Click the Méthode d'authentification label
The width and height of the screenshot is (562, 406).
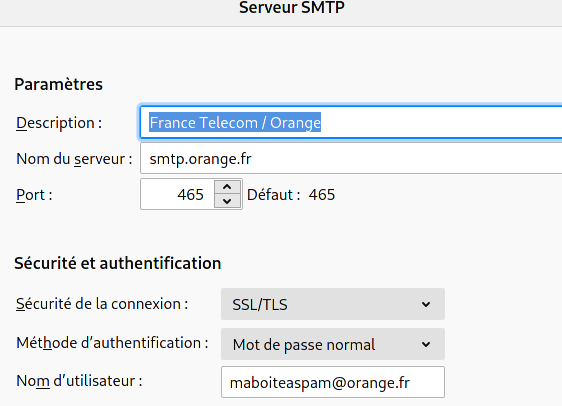point(113,343)
